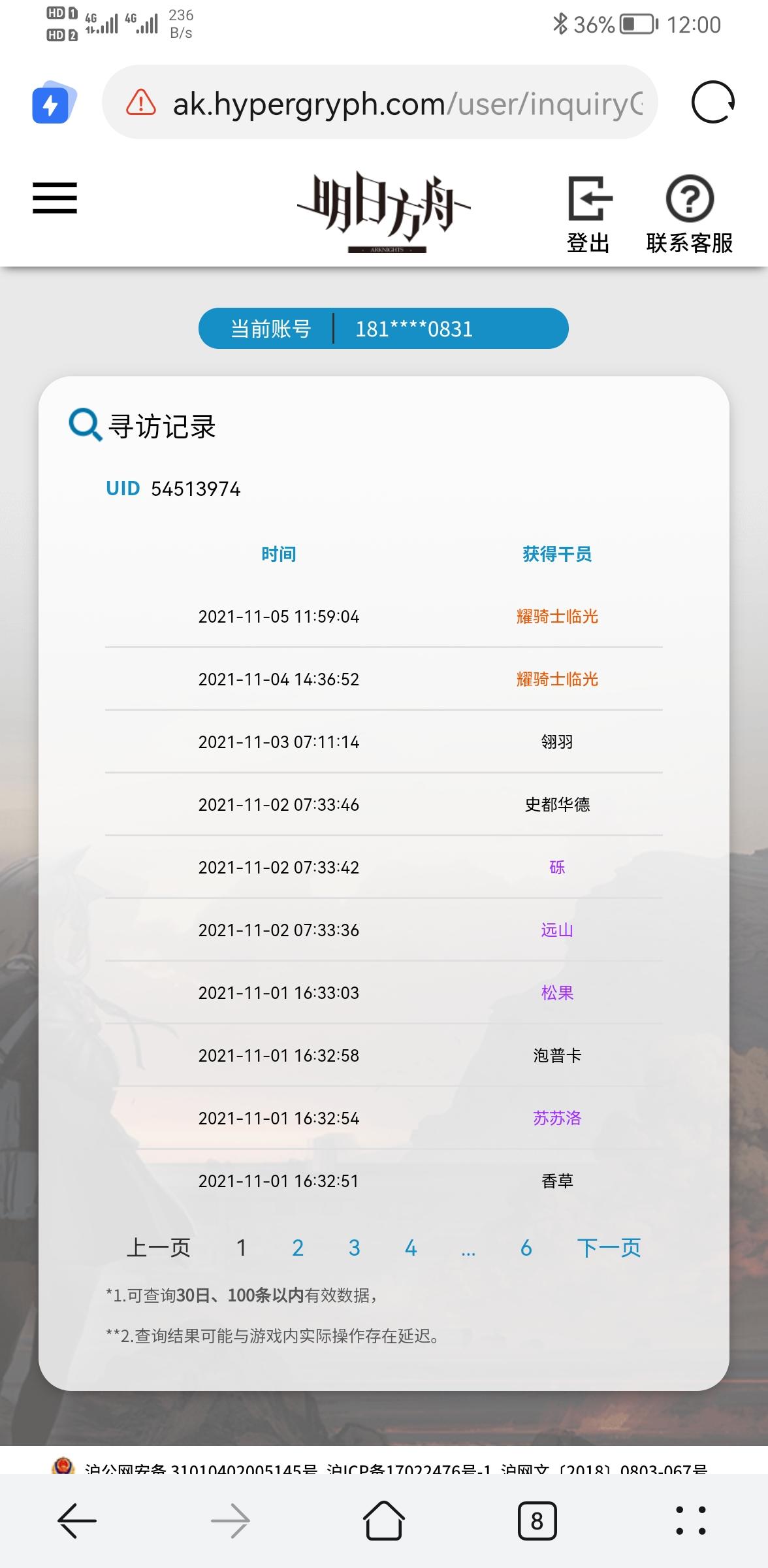This screenshot has height=1568, width=768.
Task: Open the hamburger navigation menu
Action: [55, 198]
